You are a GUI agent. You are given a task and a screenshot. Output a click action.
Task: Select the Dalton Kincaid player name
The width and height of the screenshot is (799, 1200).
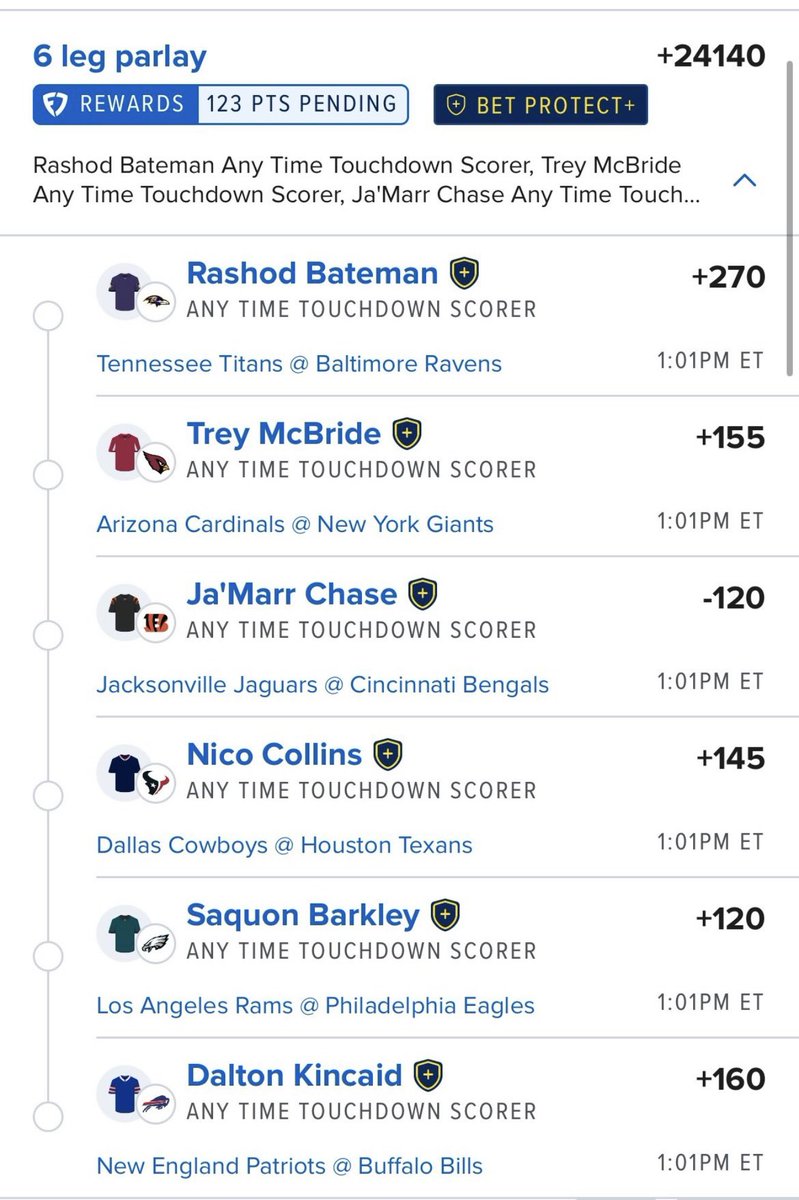tap(294, 1075)
